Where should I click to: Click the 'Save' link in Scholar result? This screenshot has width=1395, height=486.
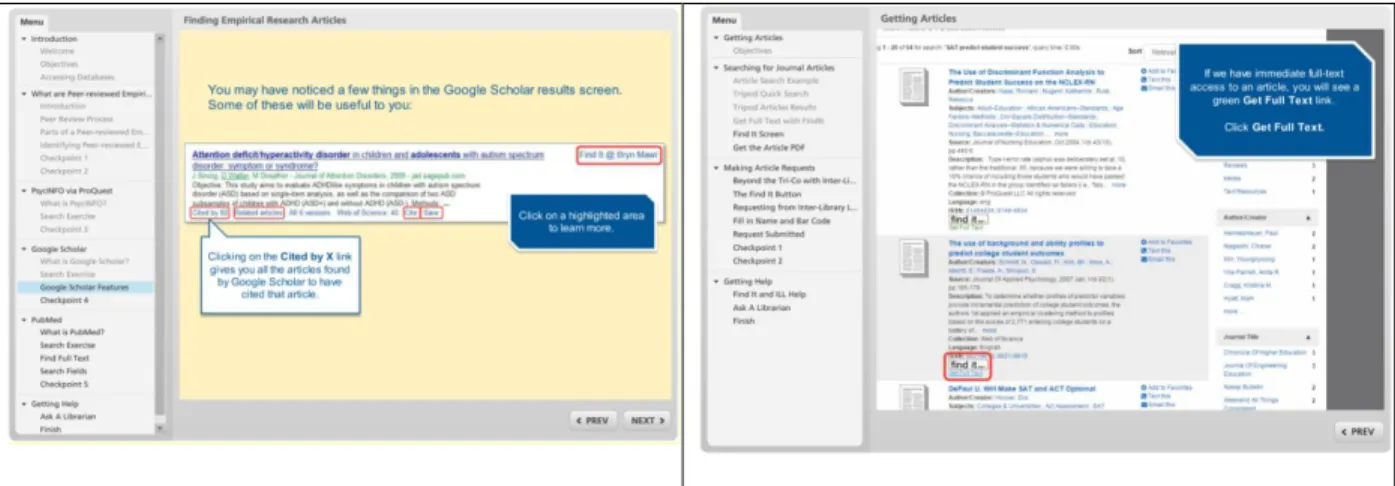[x=431, y=213]
